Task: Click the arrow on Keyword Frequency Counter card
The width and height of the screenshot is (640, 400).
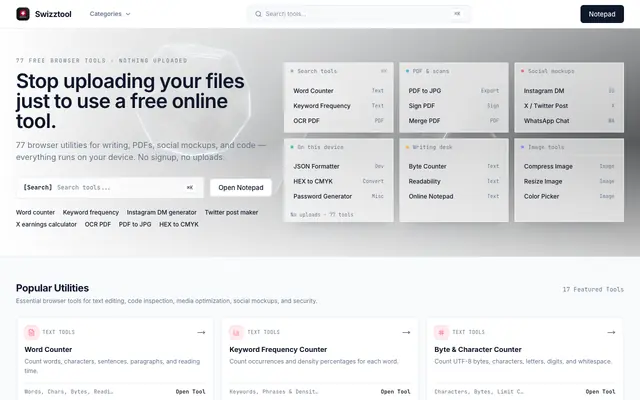Action: 406,332
